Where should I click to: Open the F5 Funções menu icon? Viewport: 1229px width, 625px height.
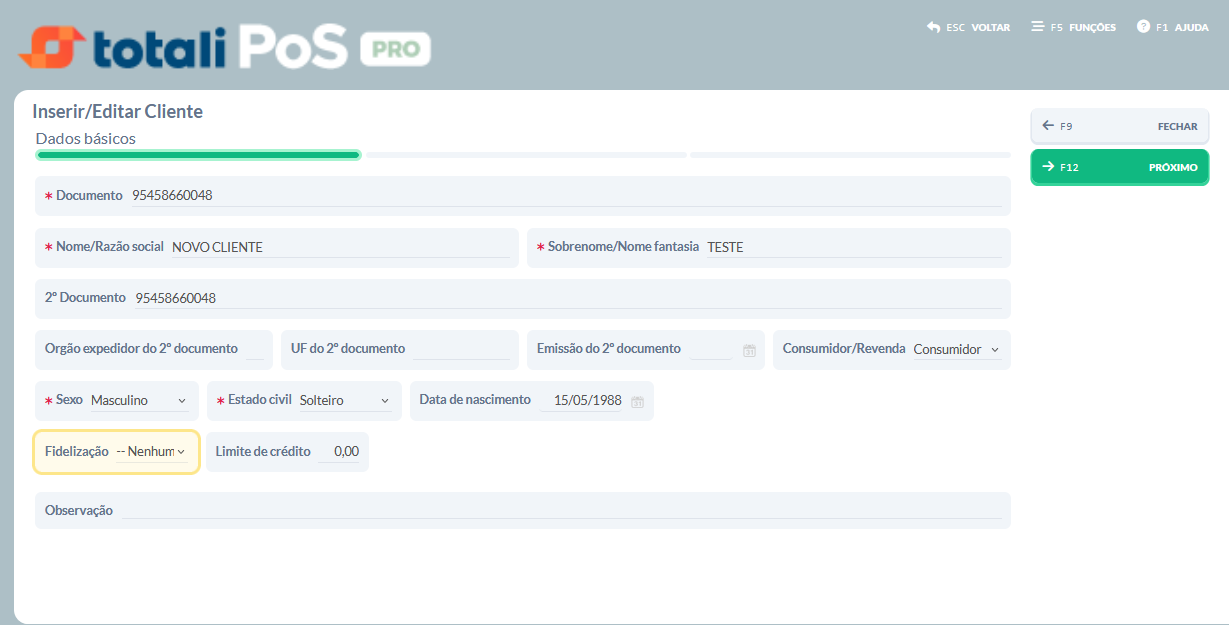[x=1037, y=27]
